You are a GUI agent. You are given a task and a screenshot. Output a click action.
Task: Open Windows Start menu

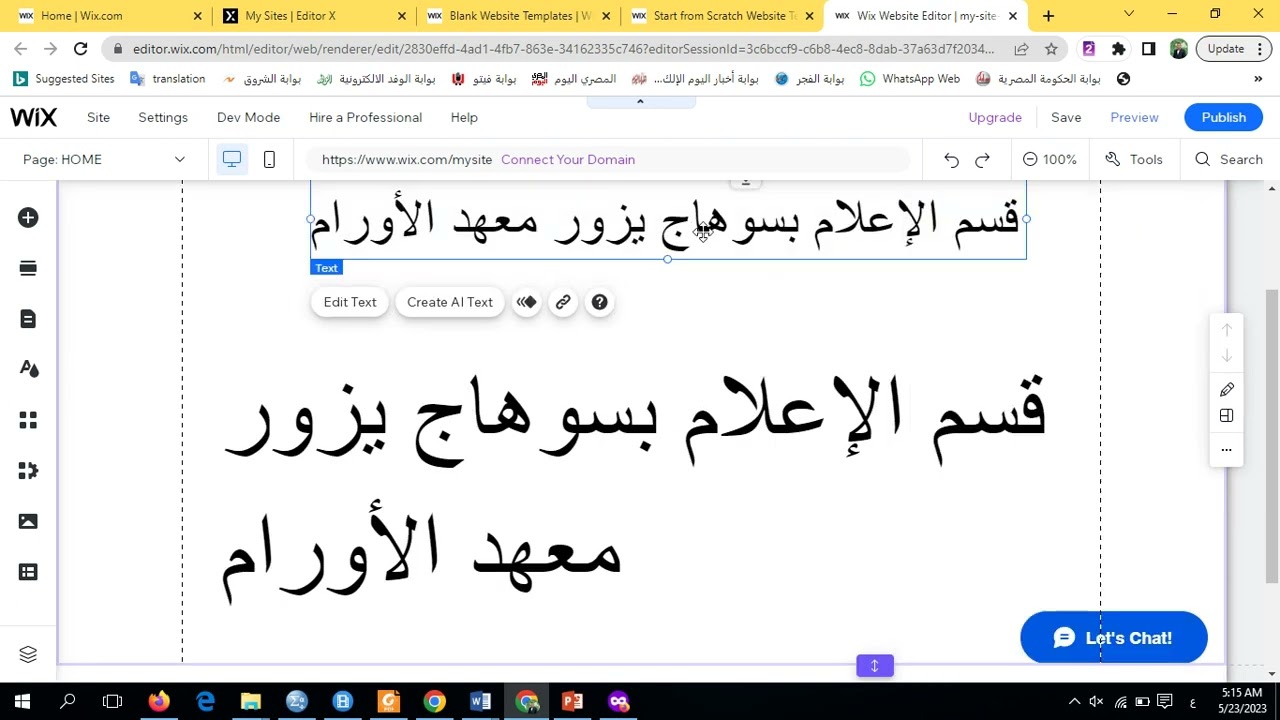coord(22,702)
